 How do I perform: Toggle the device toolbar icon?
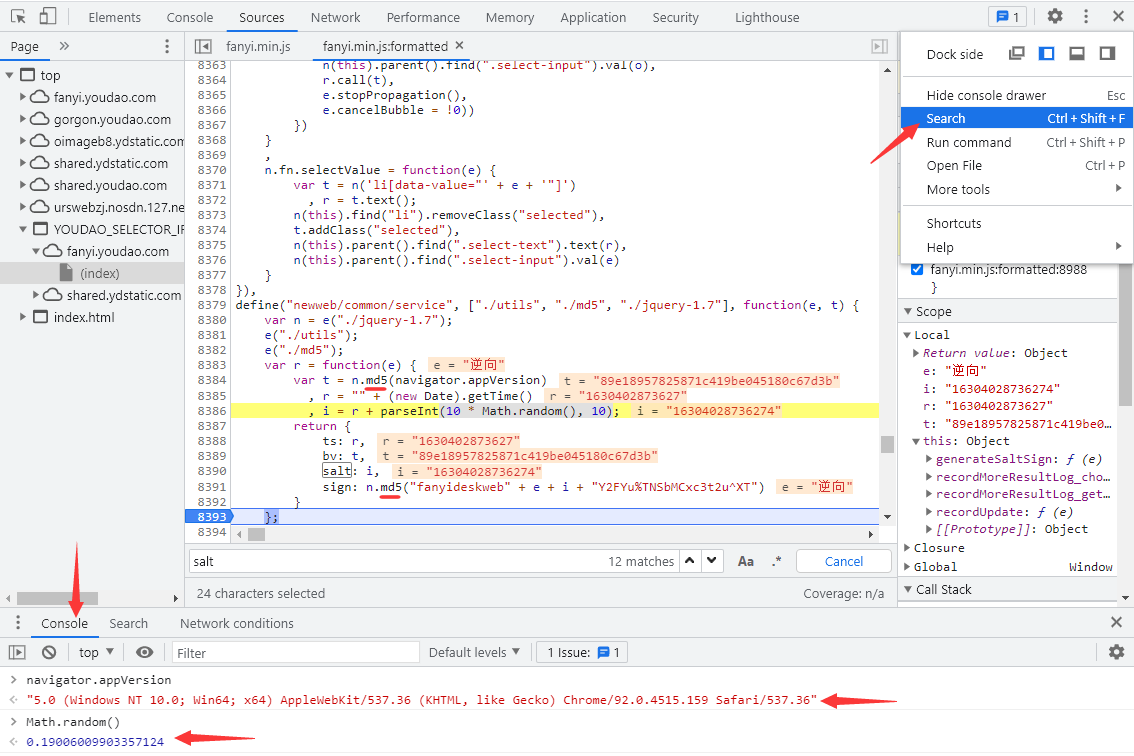tap(47, 17)
